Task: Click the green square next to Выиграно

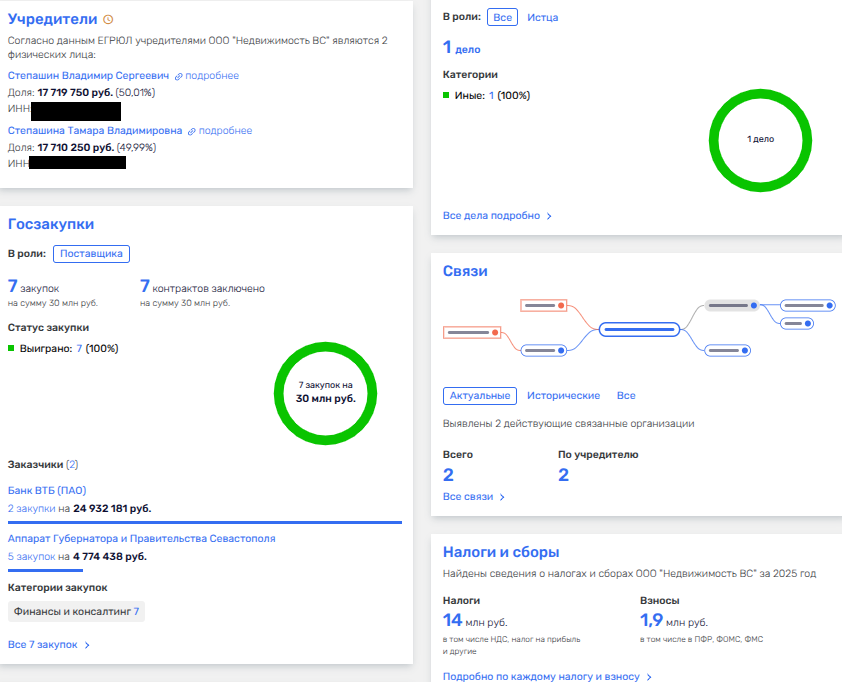Action: pyautogui.click(x=11, y=348)
